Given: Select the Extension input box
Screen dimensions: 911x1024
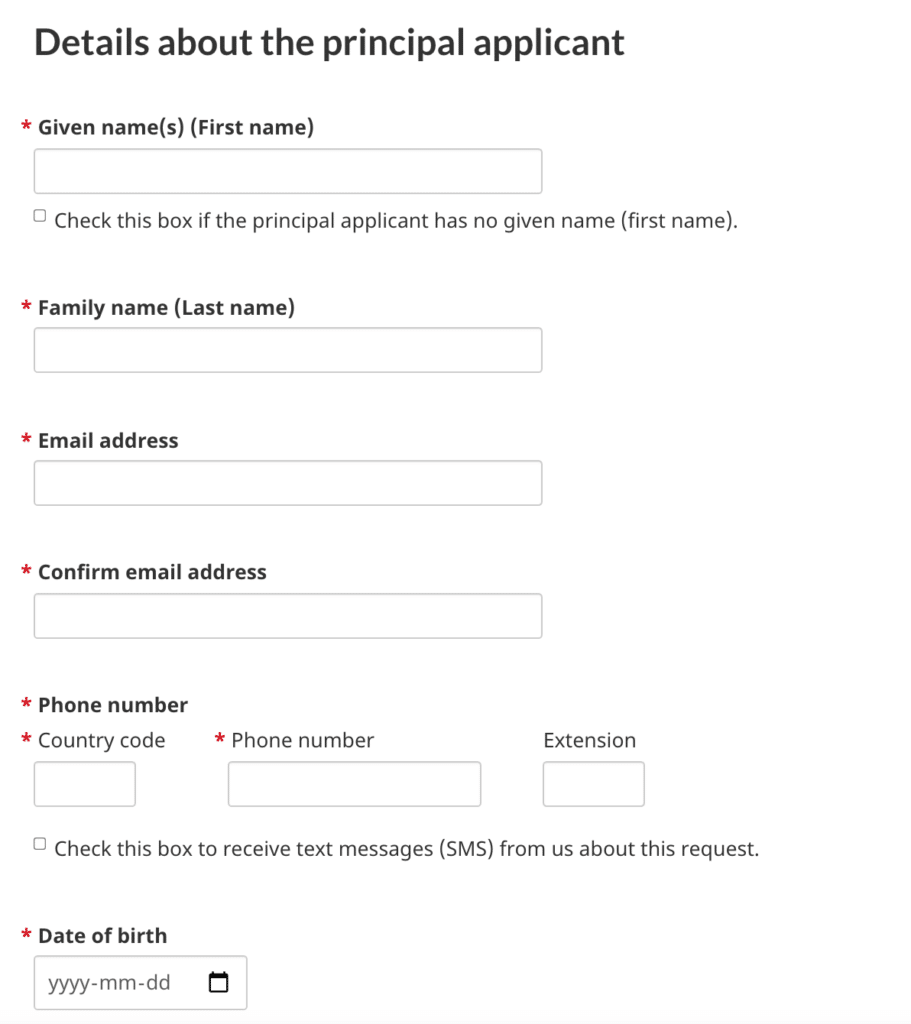Looking at the screenshot, I should pos(594,784).
